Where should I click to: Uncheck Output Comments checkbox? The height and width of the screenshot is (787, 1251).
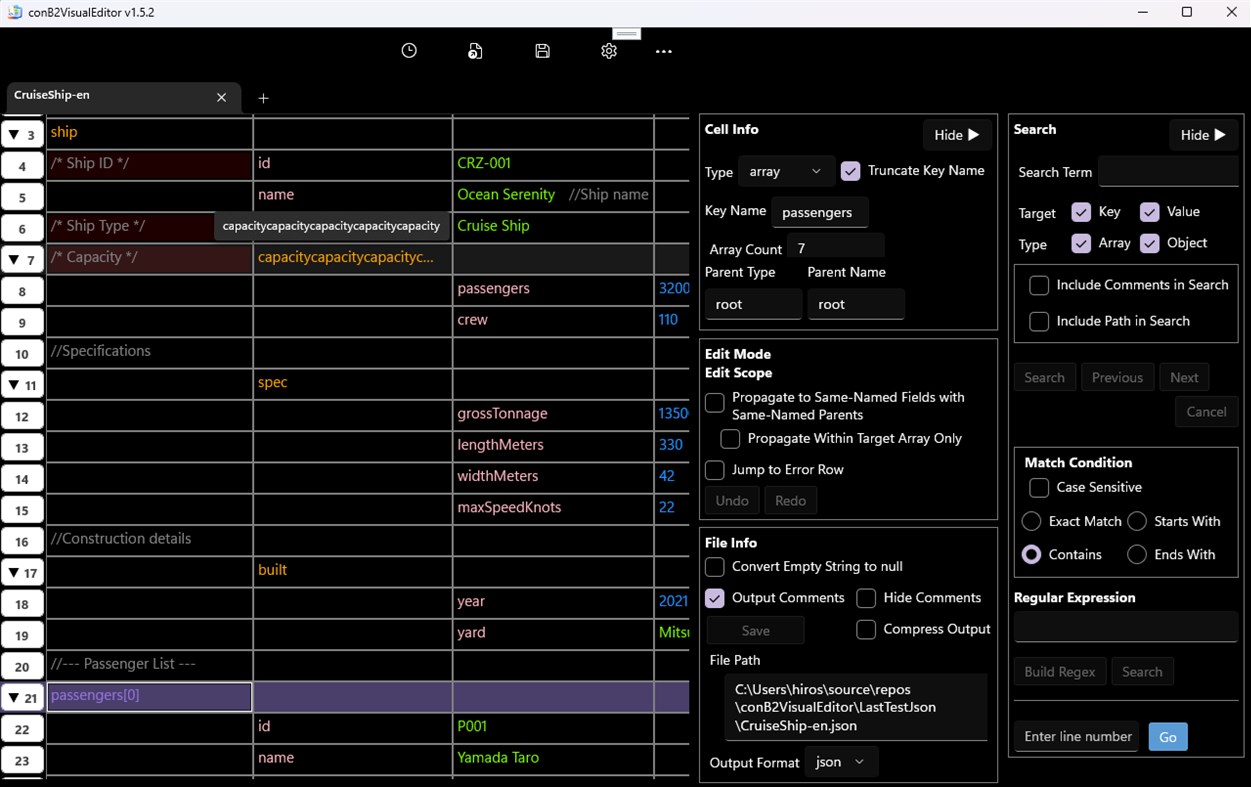715,598
